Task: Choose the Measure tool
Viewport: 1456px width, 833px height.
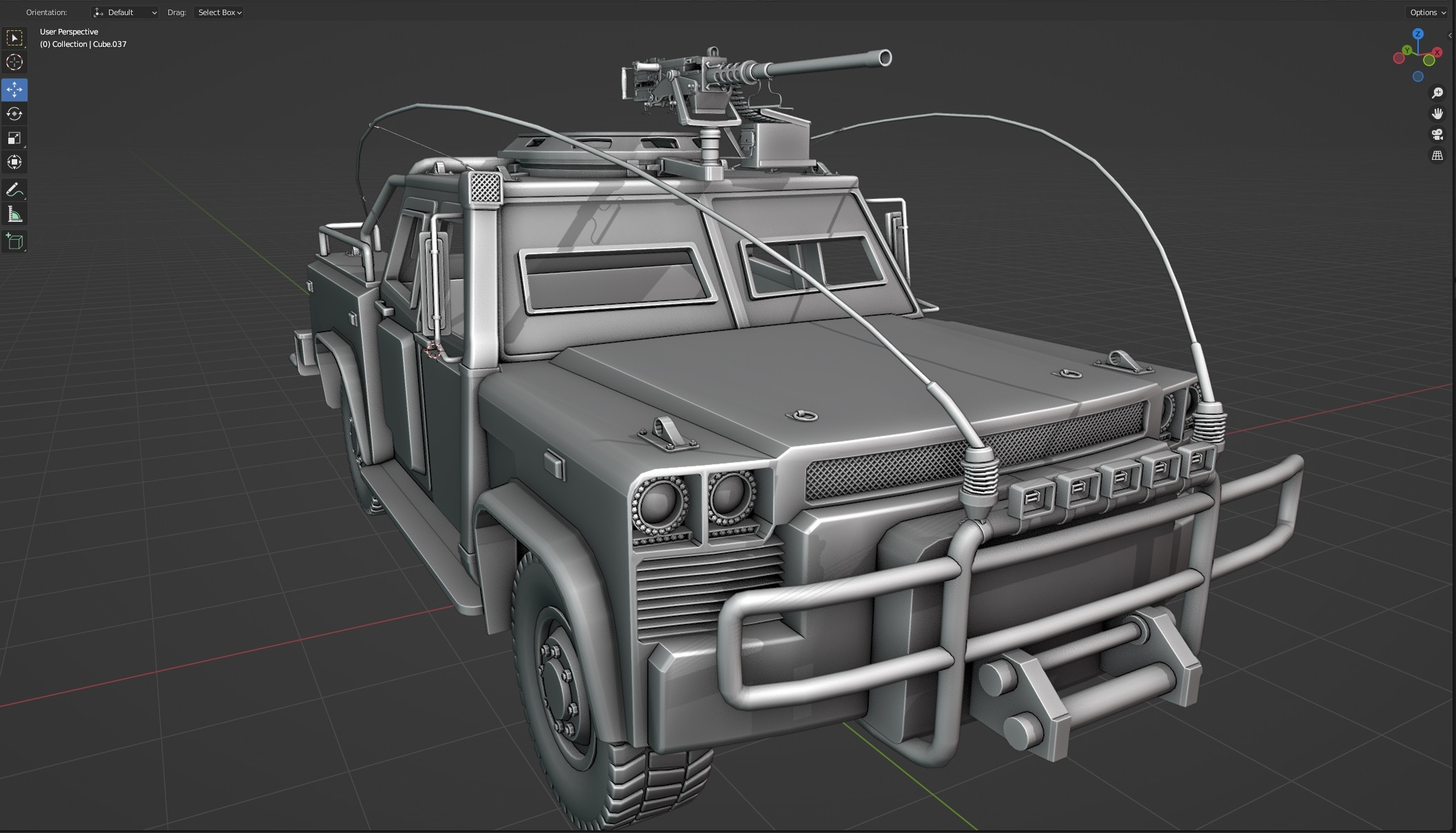Action: [x=14, y=214]
